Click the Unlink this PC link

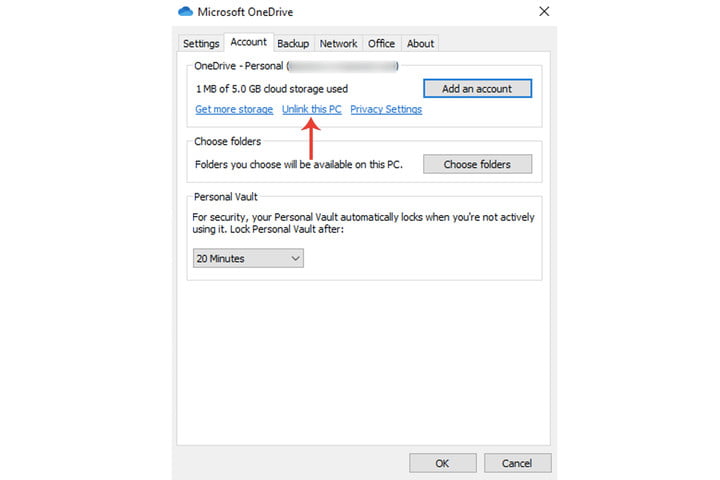point(312,109)
